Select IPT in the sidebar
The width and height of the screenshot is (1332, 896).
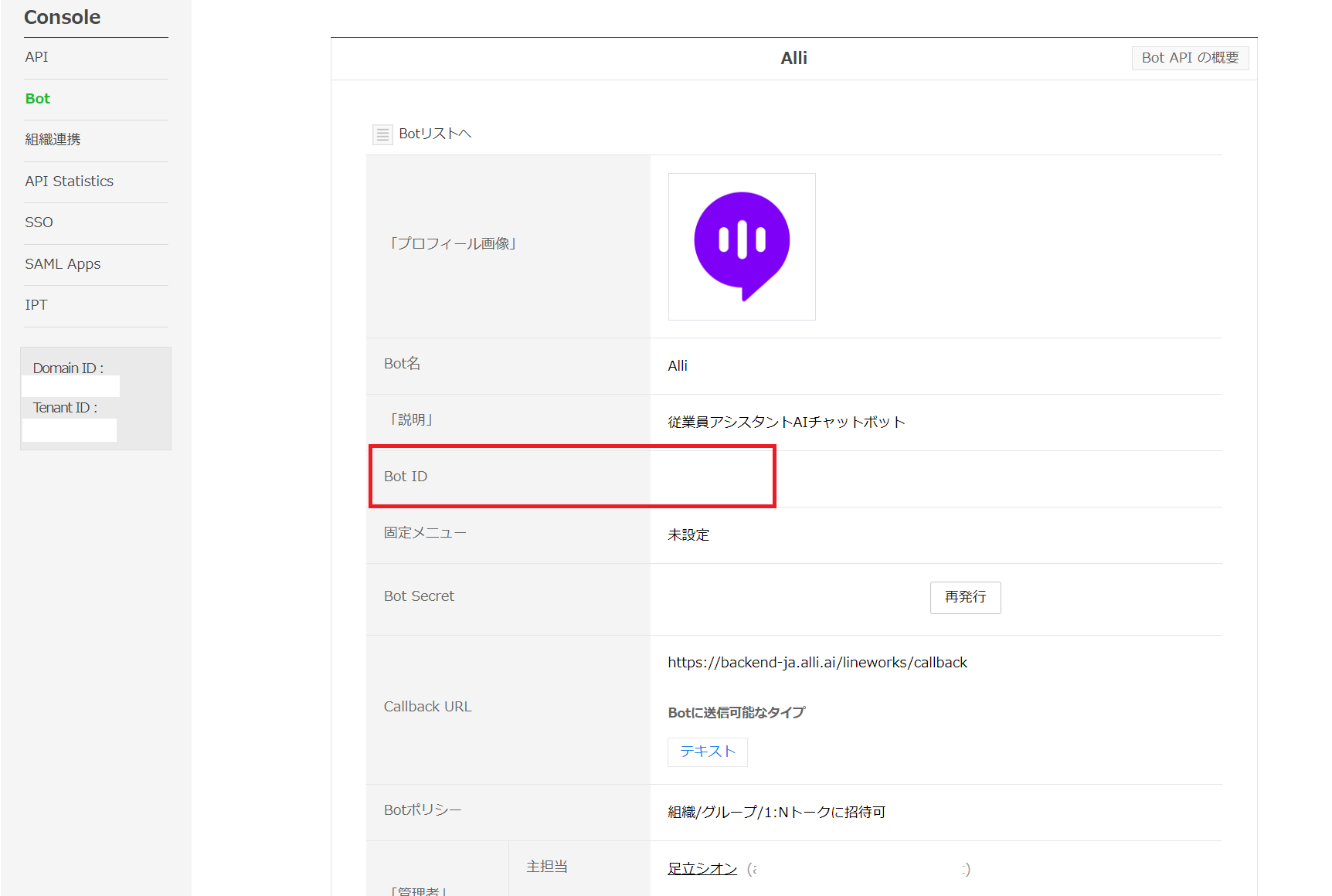(x=36, y=305)
